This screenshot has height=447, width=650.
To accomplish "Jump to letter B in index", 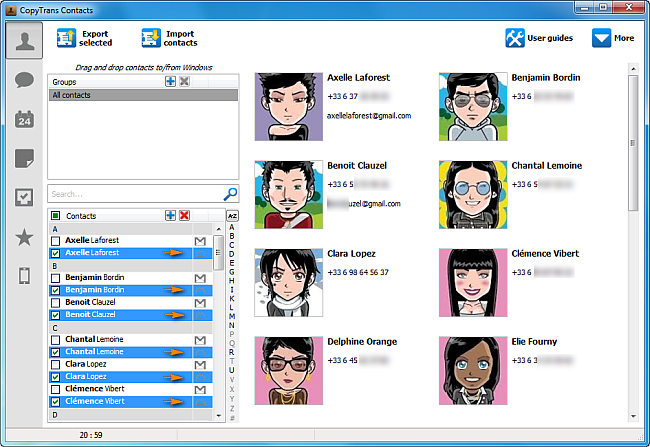I will click(232, 236).
